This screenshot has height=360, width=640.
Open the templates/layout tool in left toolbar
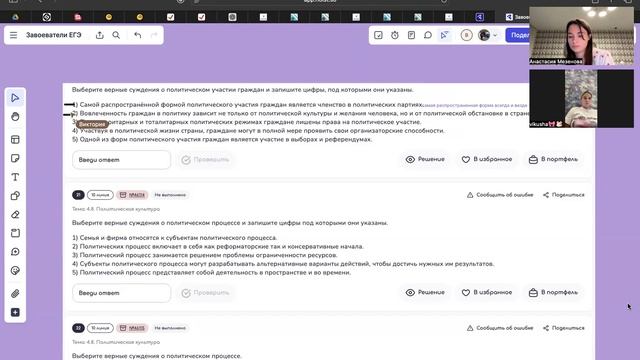(15, 140)
